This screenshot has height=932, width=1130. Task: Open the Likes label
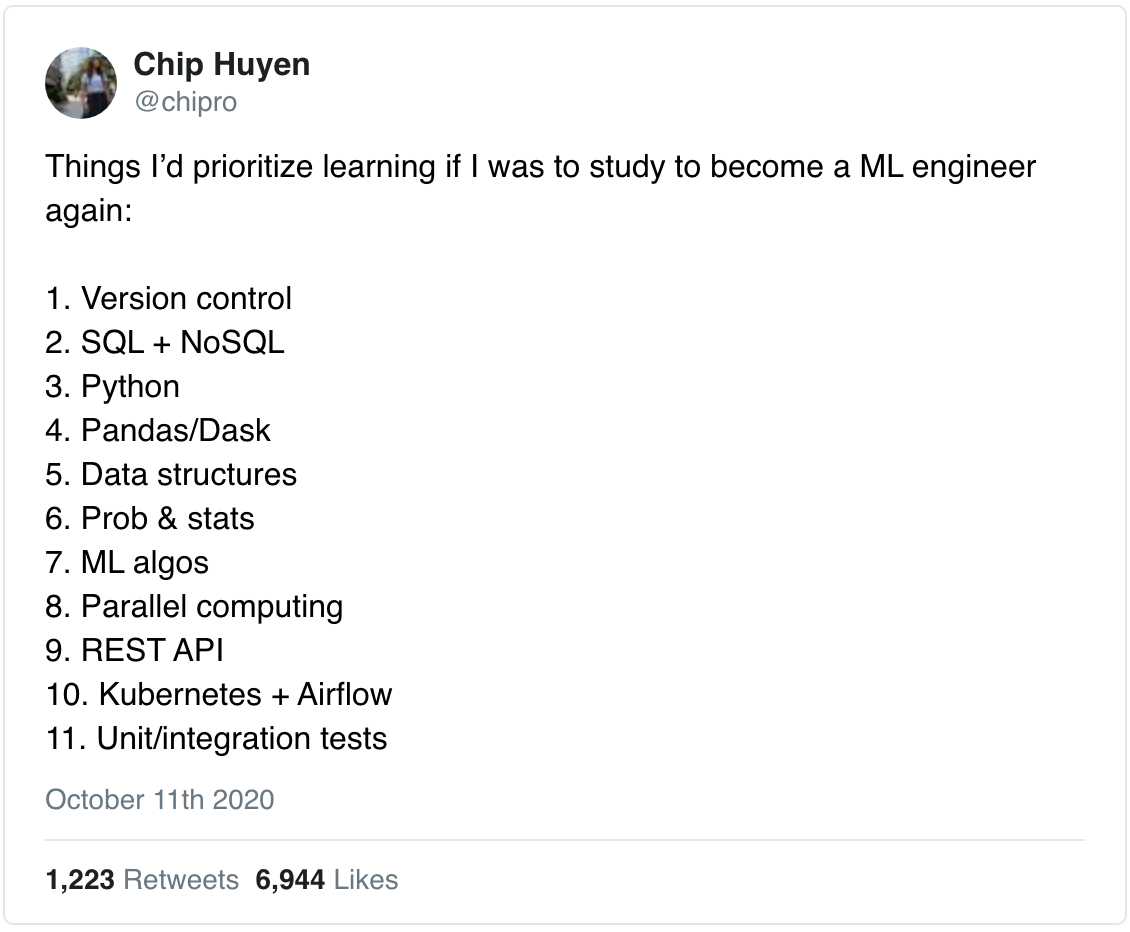pyautogui.click(x=365, y=880)
